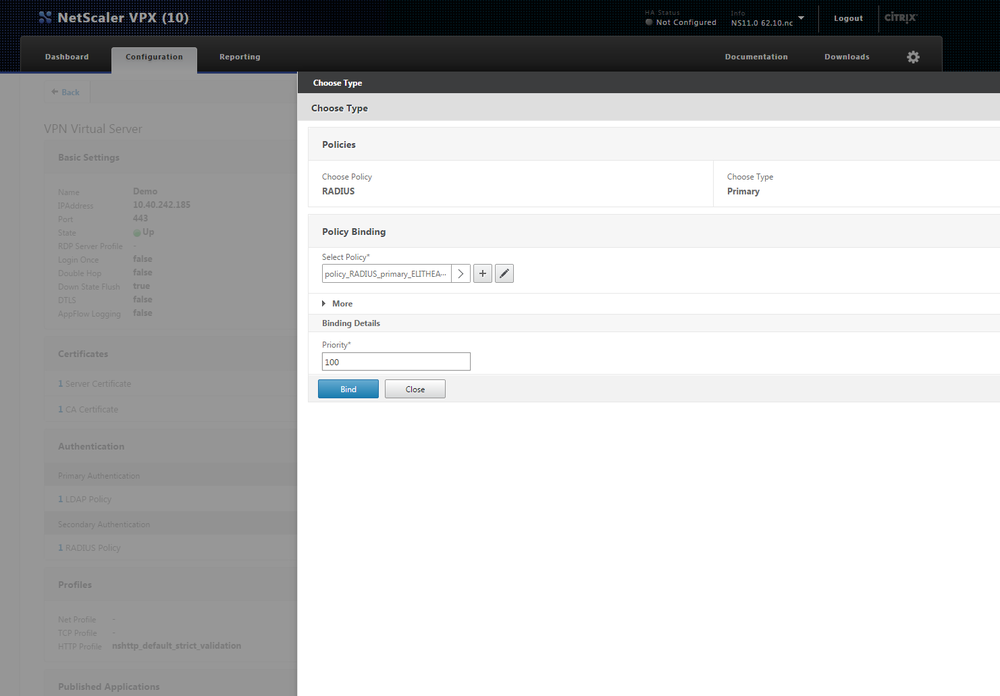Log out using the Logout link

pos(848,18)
